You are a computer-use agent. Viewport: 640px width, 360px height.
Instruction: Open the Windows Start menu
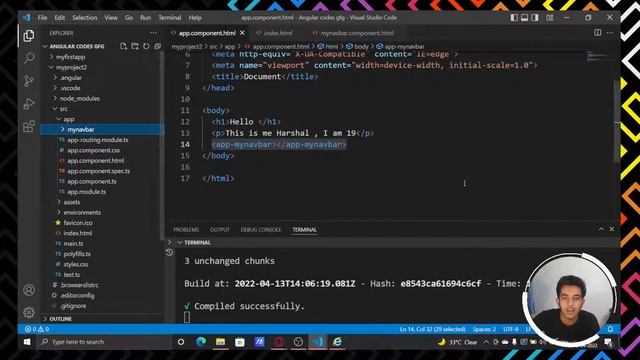tap(27, 342)
